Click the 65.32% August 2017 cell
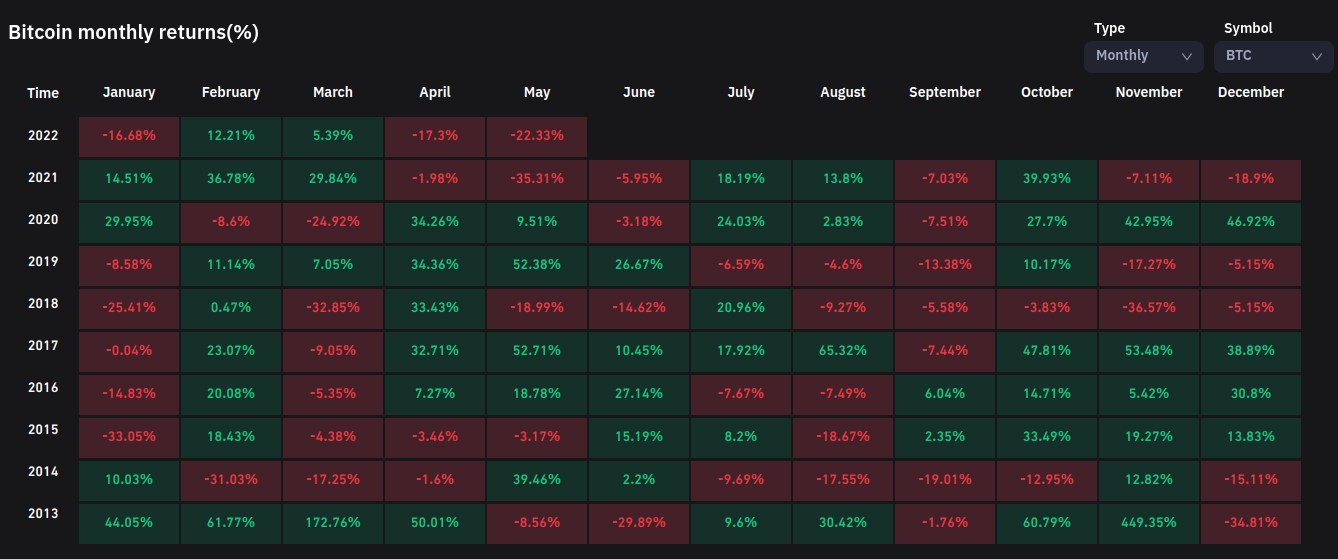The width and height of the screenshot is (1338, 559). (x=843, y=352)
